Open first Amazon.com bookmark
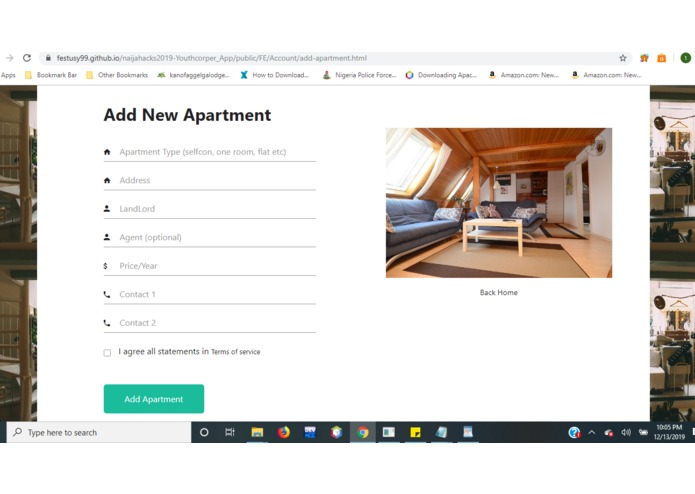The width and height of the screenshot is (695, 494). (x=524, y=75)
